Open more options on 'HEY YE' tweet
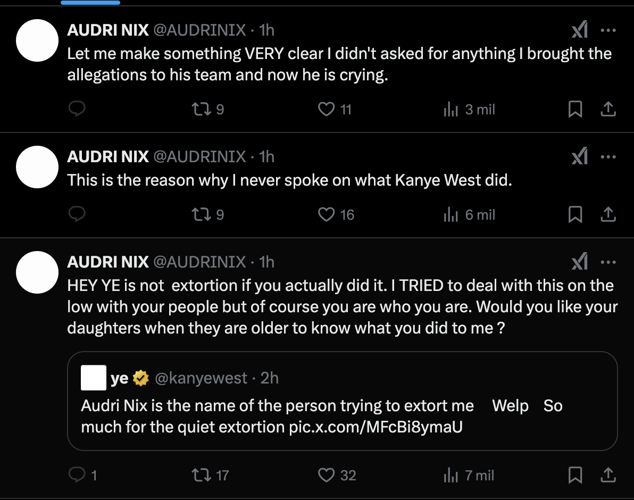The height and width of the screenshot is (500, 634). 608,262
